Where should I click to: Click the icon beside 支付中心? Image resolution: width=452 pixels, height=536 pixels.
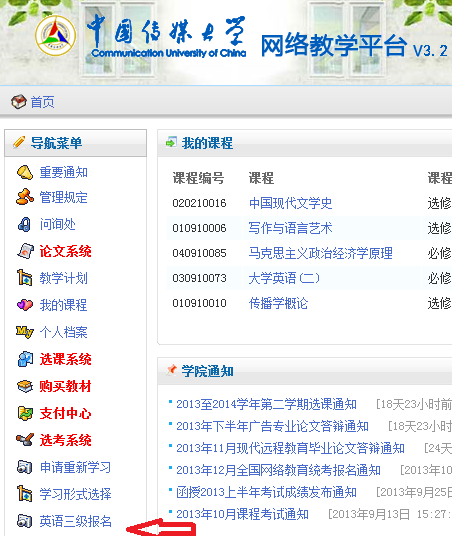click(x=25, y=413)
